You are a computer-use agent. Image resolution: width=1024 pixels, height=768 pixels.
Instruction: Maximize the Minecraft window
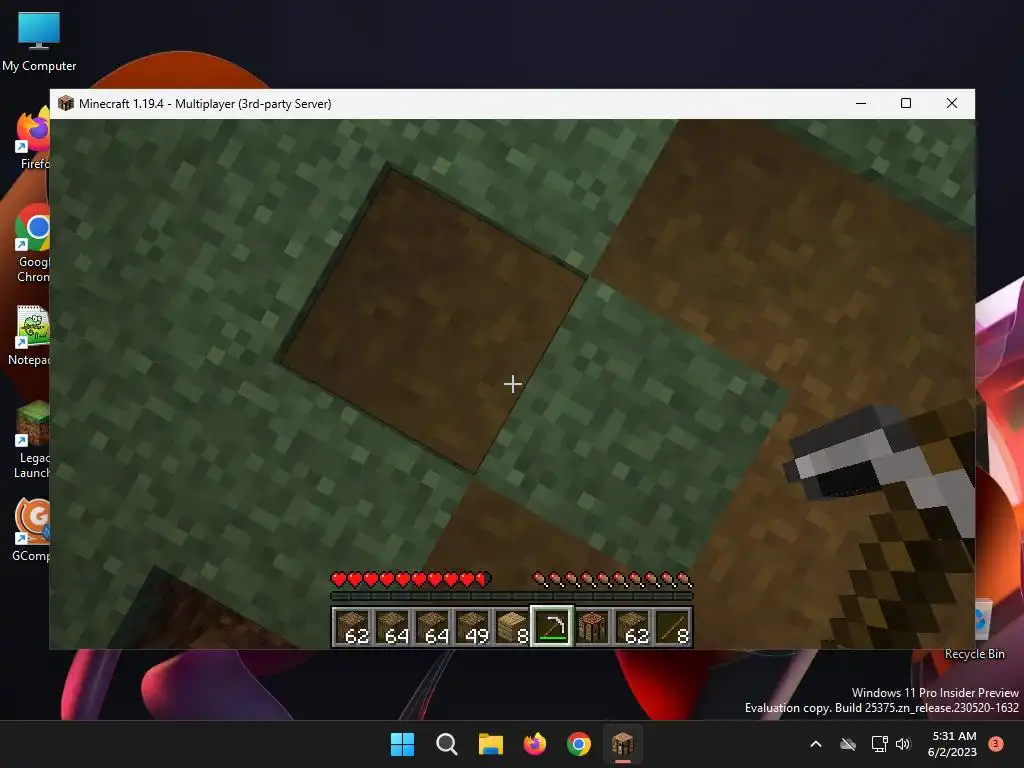pyautogui.click(x=906, y=103)
